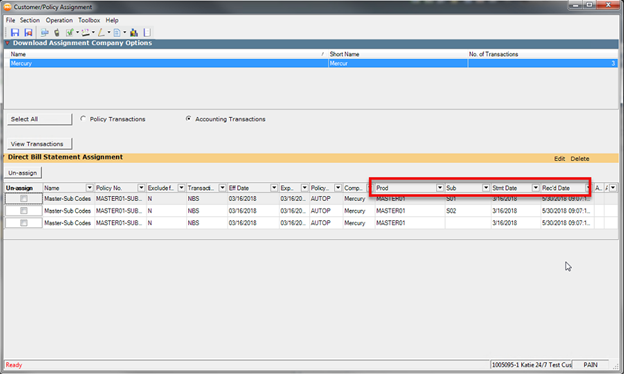Open the Eff Date column filter dropdown
624x374 pixels.
(x=274, y=188)
